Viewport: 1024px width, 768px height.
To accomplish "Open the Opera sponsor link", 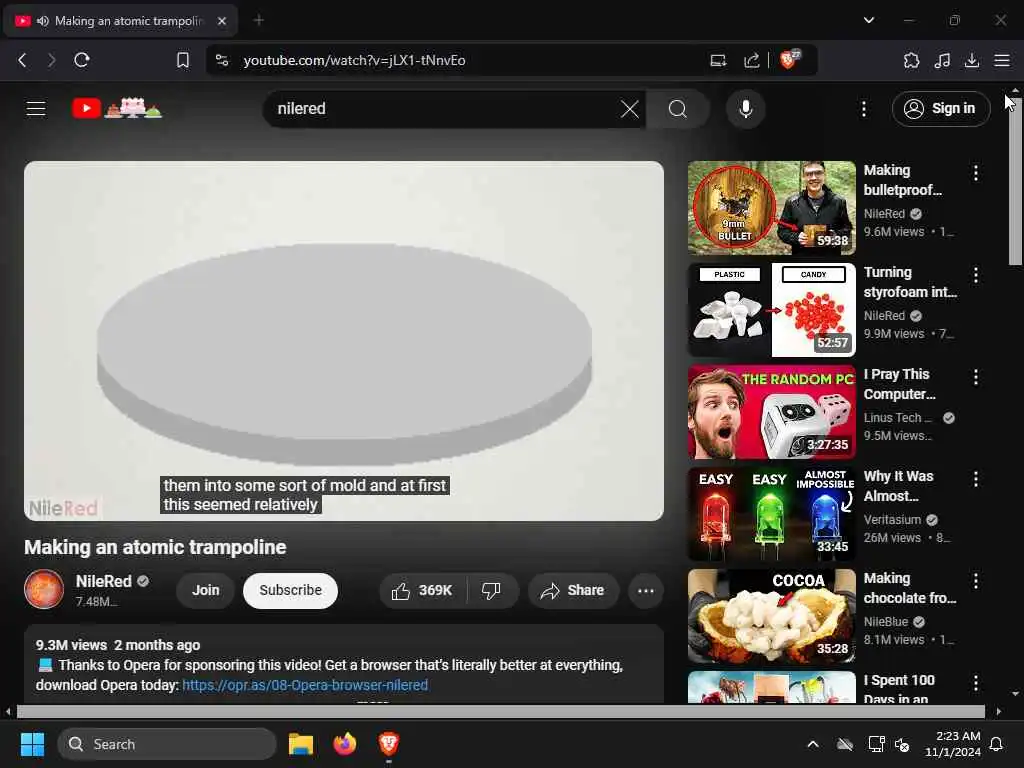I will point(305,685).
